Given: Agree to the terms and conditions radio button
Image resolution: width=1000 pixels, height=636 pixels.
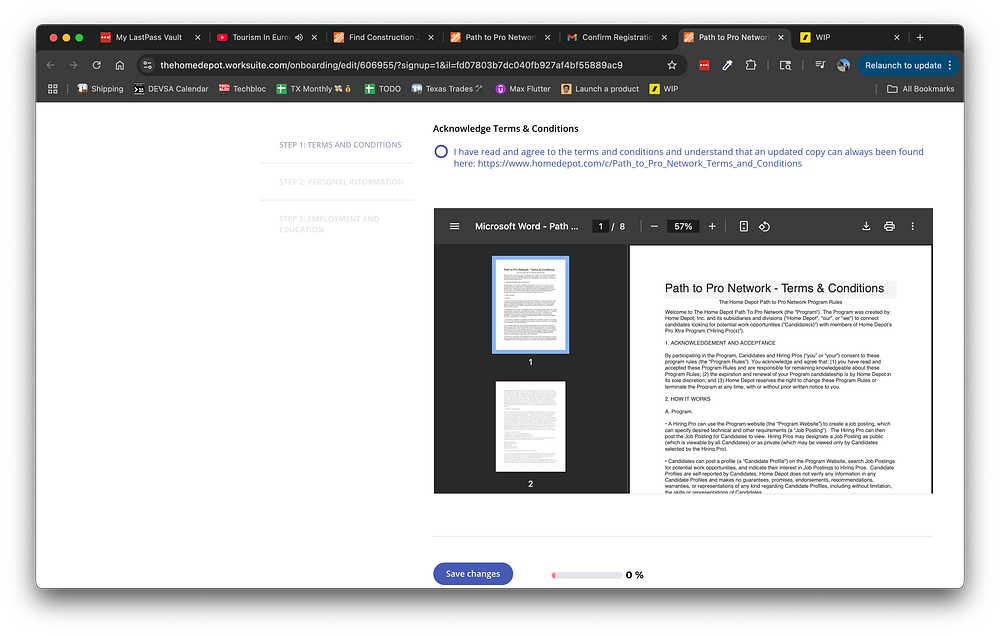Looking at the screenshot, I should point(441,152).
